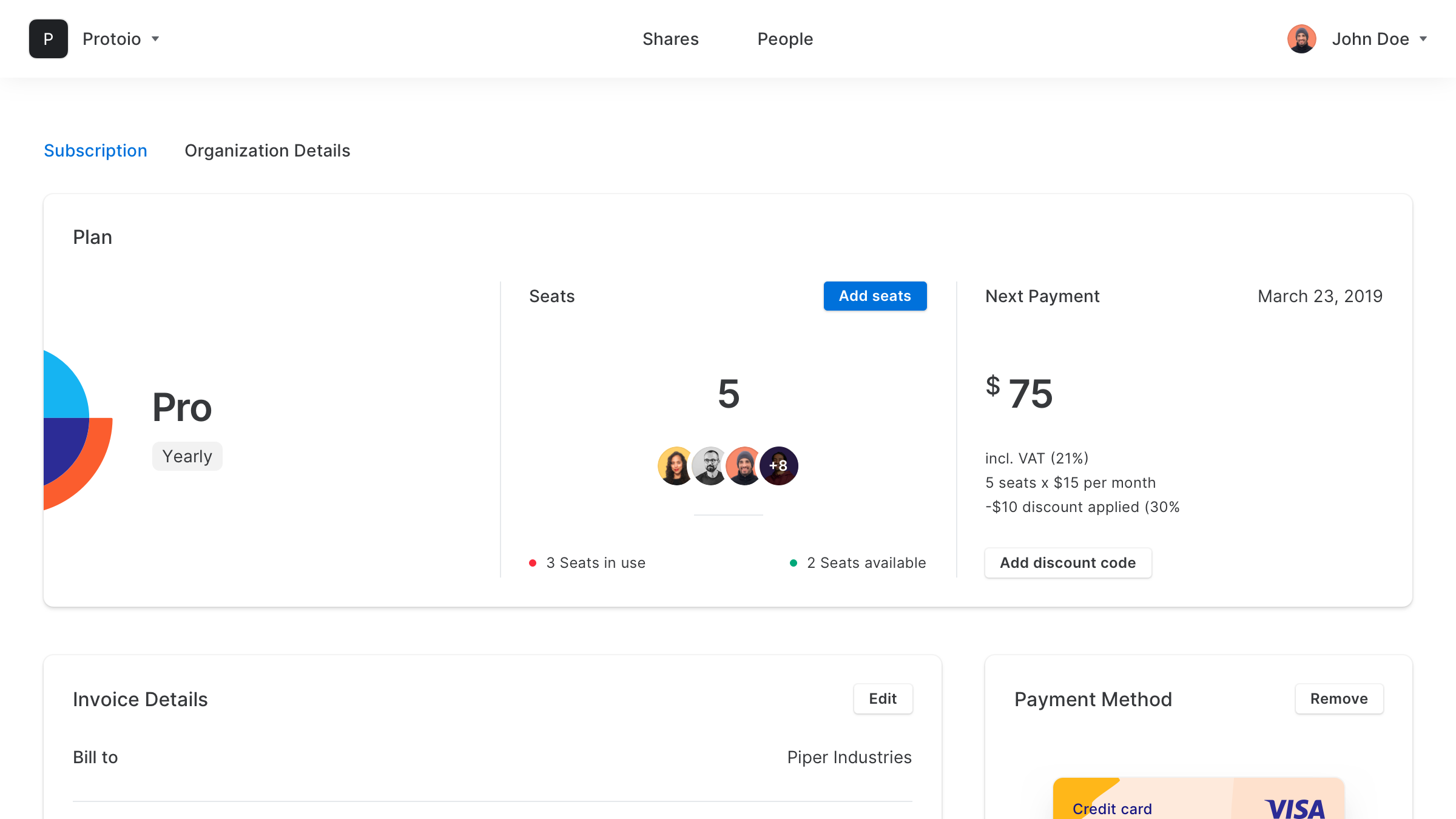Click the Pro plan name heading
Image resolution: width=1456 pixels, height=819 pixels.
[x=182, y=406]
